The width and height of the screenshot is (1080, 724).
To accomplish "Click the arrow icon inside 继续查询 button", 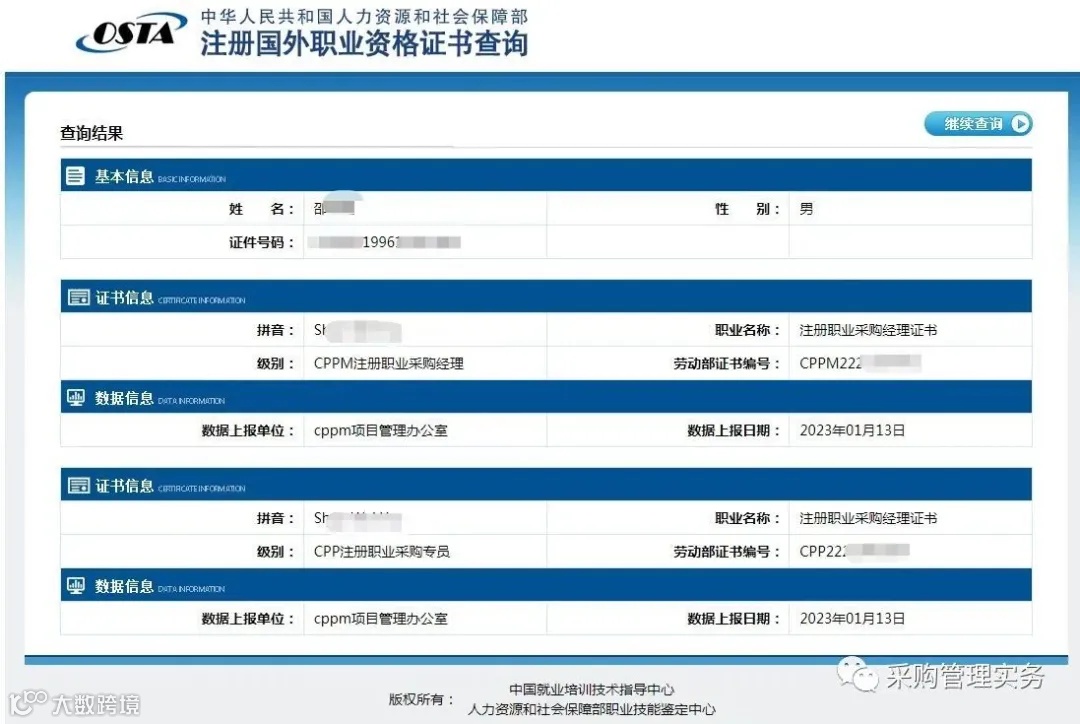I will point(1019,124).
